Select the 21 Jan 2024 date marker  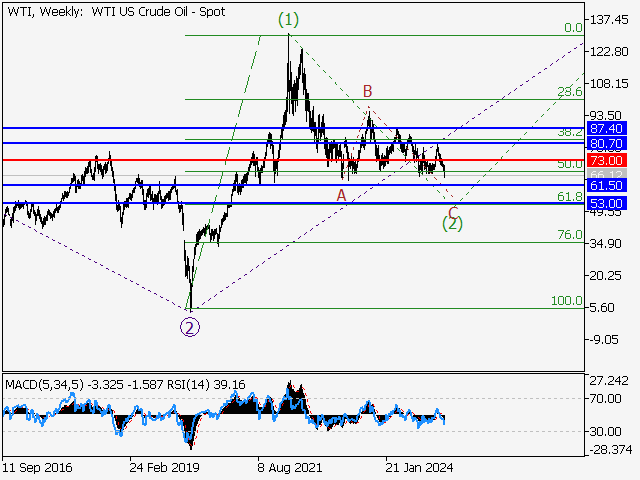(x=419, y=467)
